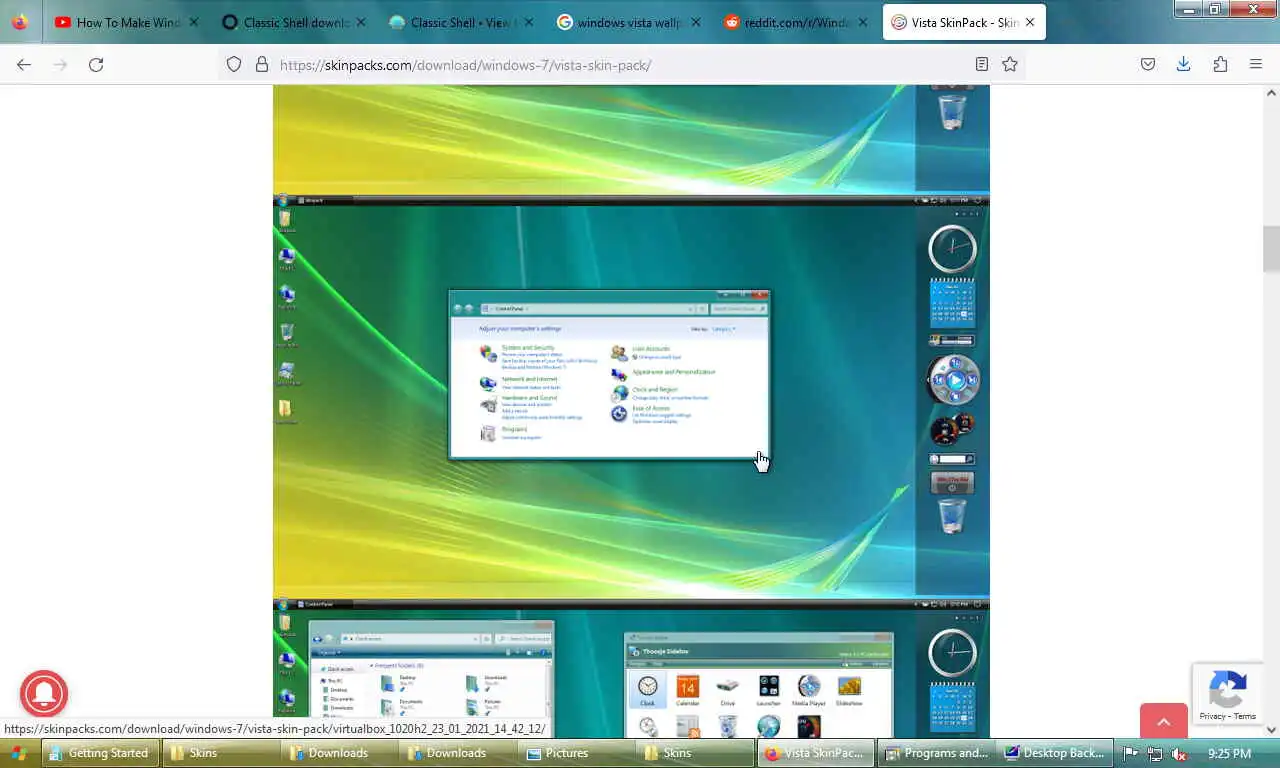Open the Windows Start menu orb
Viewport: 1280px width, 768px height.
pyautogui.click(x=17, y=753)
